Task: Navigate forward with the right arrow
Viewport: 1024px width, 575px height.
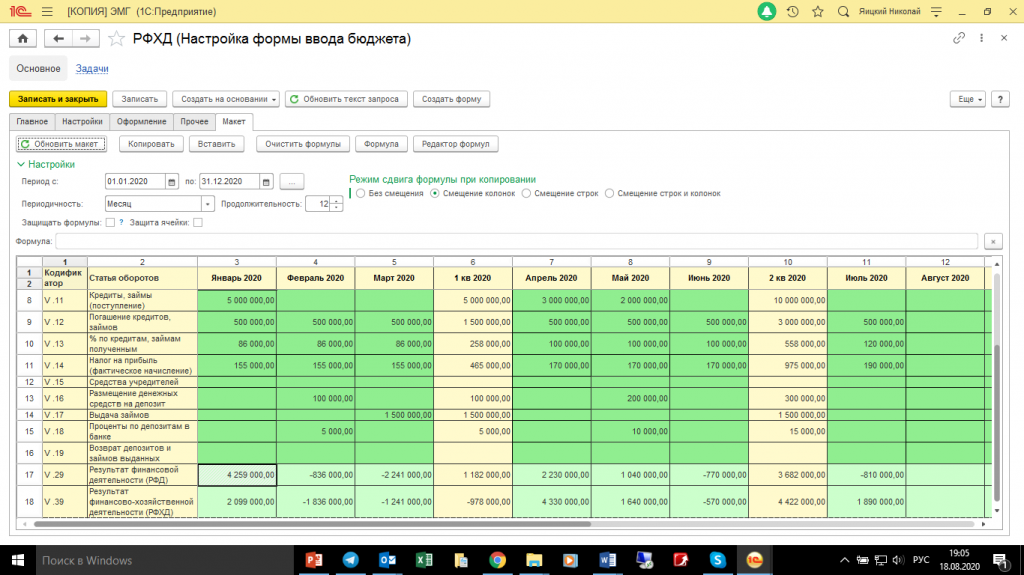Action: click(86, 39)
